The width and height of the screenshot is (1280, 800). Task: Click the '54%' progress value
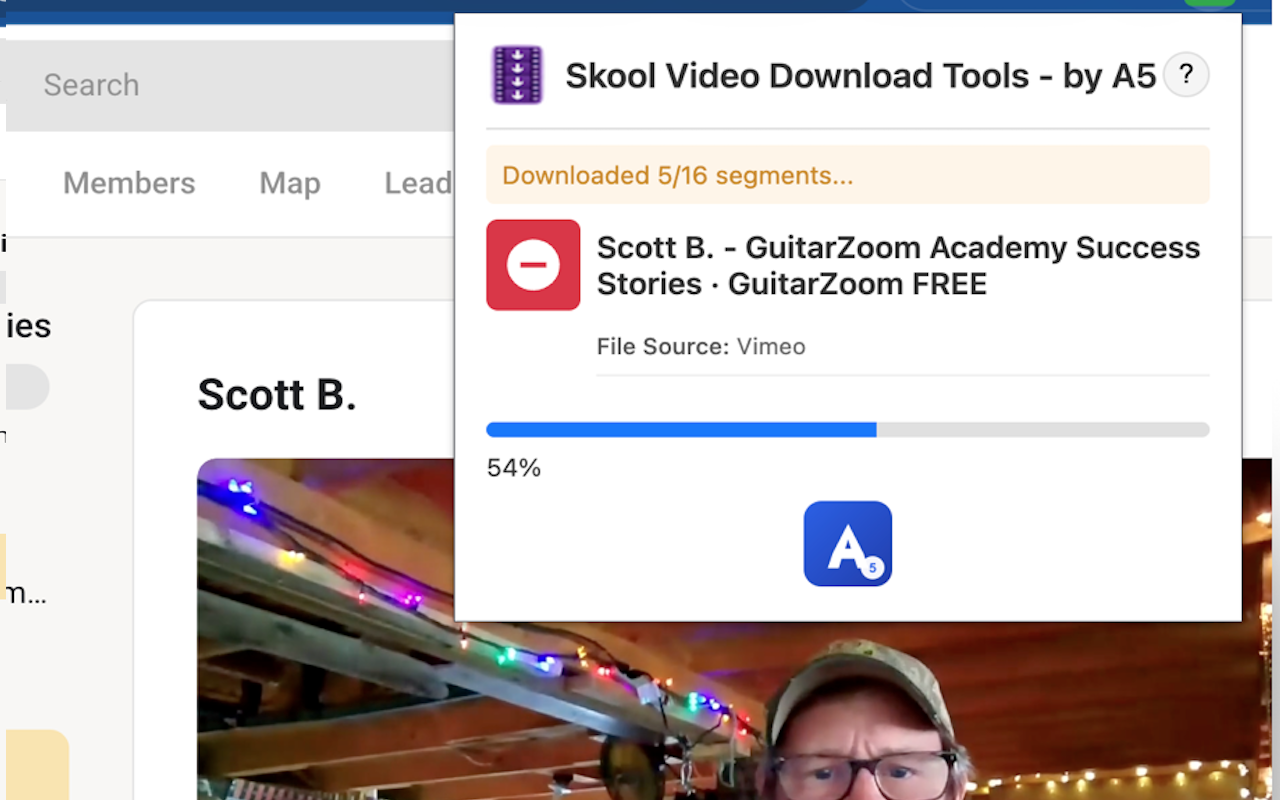point(514,468)
